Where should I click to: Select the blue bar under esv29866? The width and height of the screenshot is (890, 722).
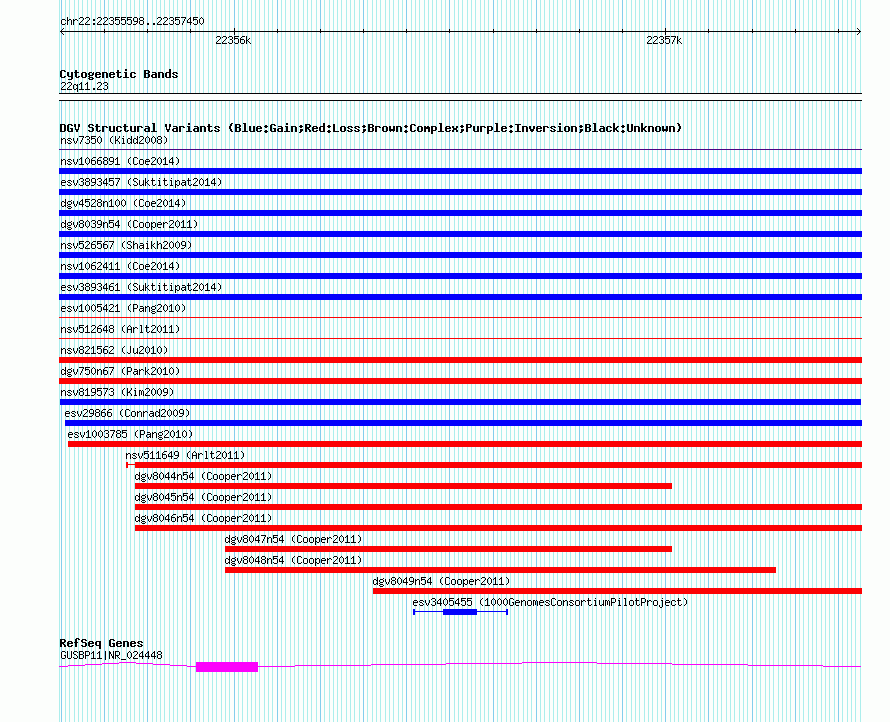464,423
